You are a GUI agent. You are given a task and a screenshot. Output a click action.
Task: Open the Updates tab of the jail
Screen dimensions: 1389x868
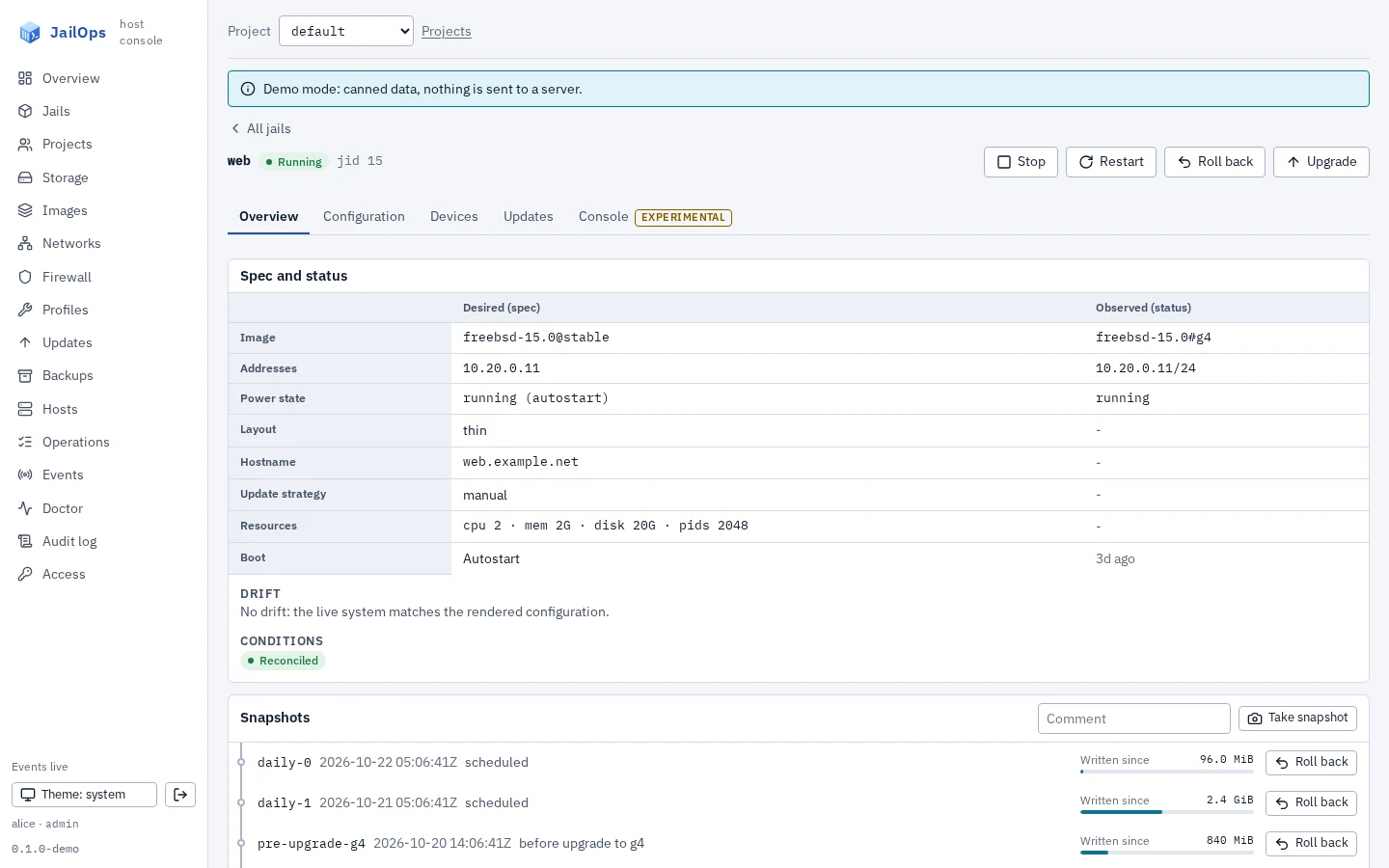click(x=529, y=217)
